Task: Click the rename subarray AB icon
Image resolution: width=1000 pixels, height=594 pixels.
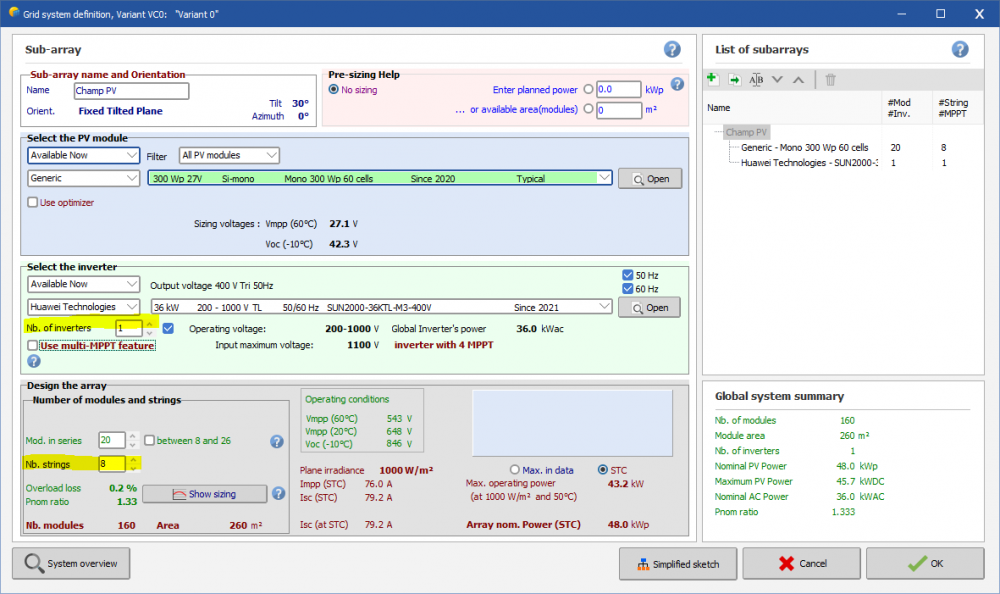Action: pyautogui.click(x=756, y=79)
